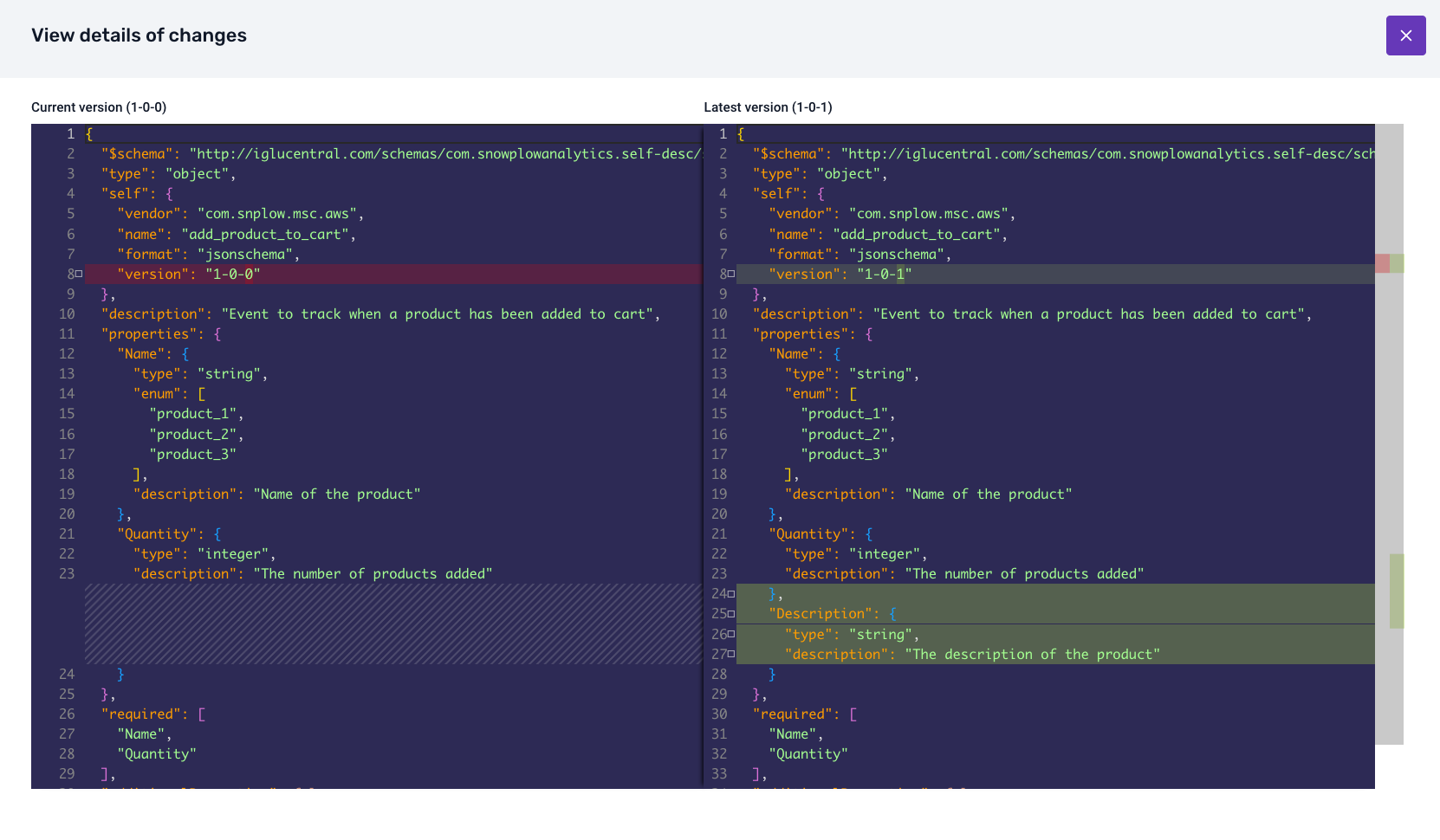Place cursor in version "1-0-0" value on left
The height and width of the screenshot is (840, 1440).
(x=232, y=275)
